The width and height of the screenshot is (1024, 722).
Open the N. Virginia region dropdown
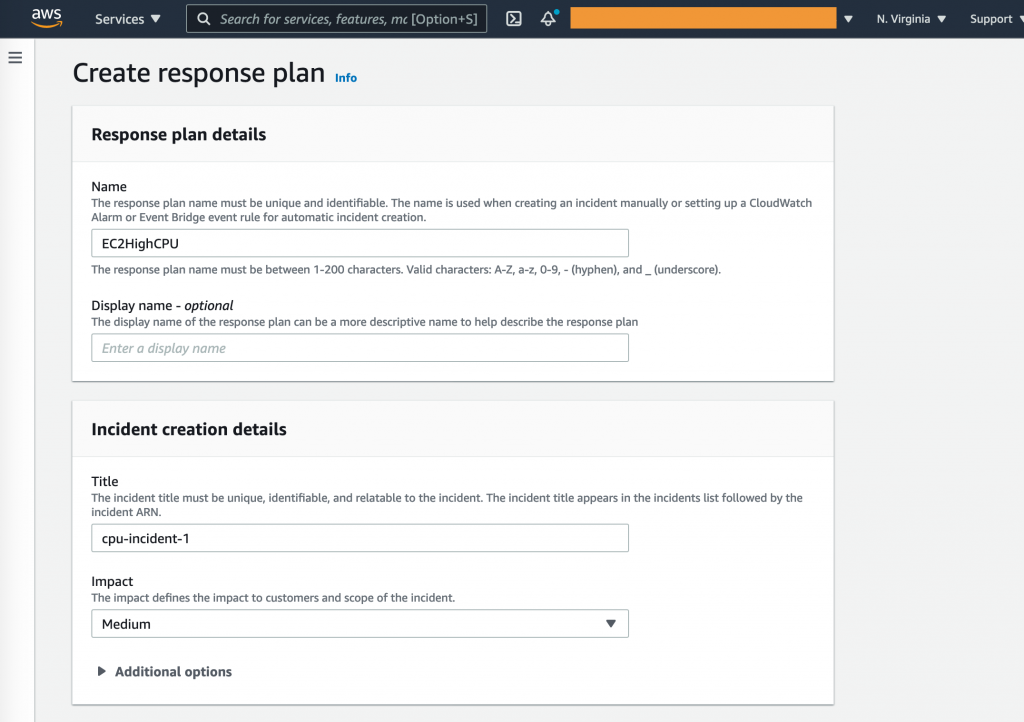coord(910,18)
